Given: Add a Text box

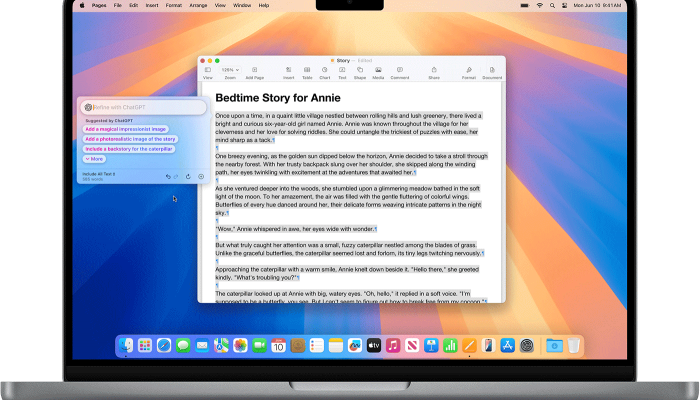Looking at the screenshot, I should 344,71.
